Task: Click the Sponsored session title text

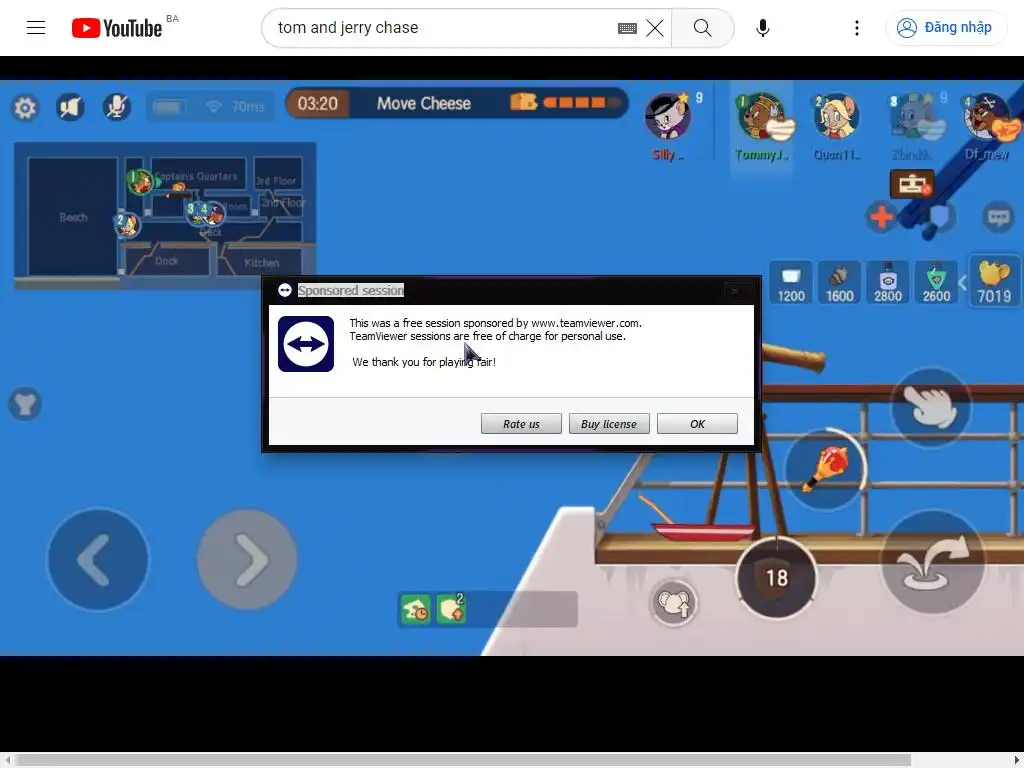Action: (351, 290)
